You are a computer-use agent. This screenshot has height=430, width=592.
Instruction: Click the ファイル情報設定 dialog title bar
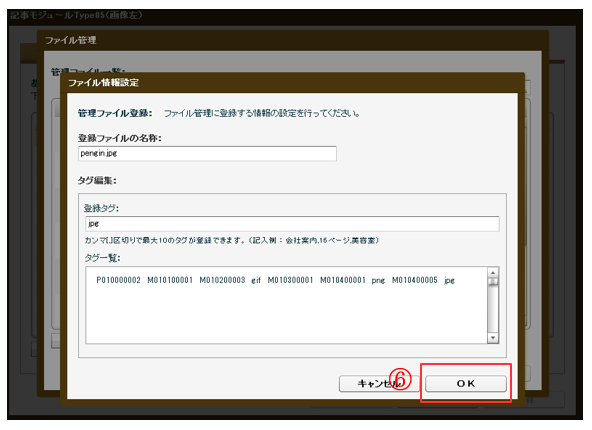pyautogui.click(x=292, y=83)
